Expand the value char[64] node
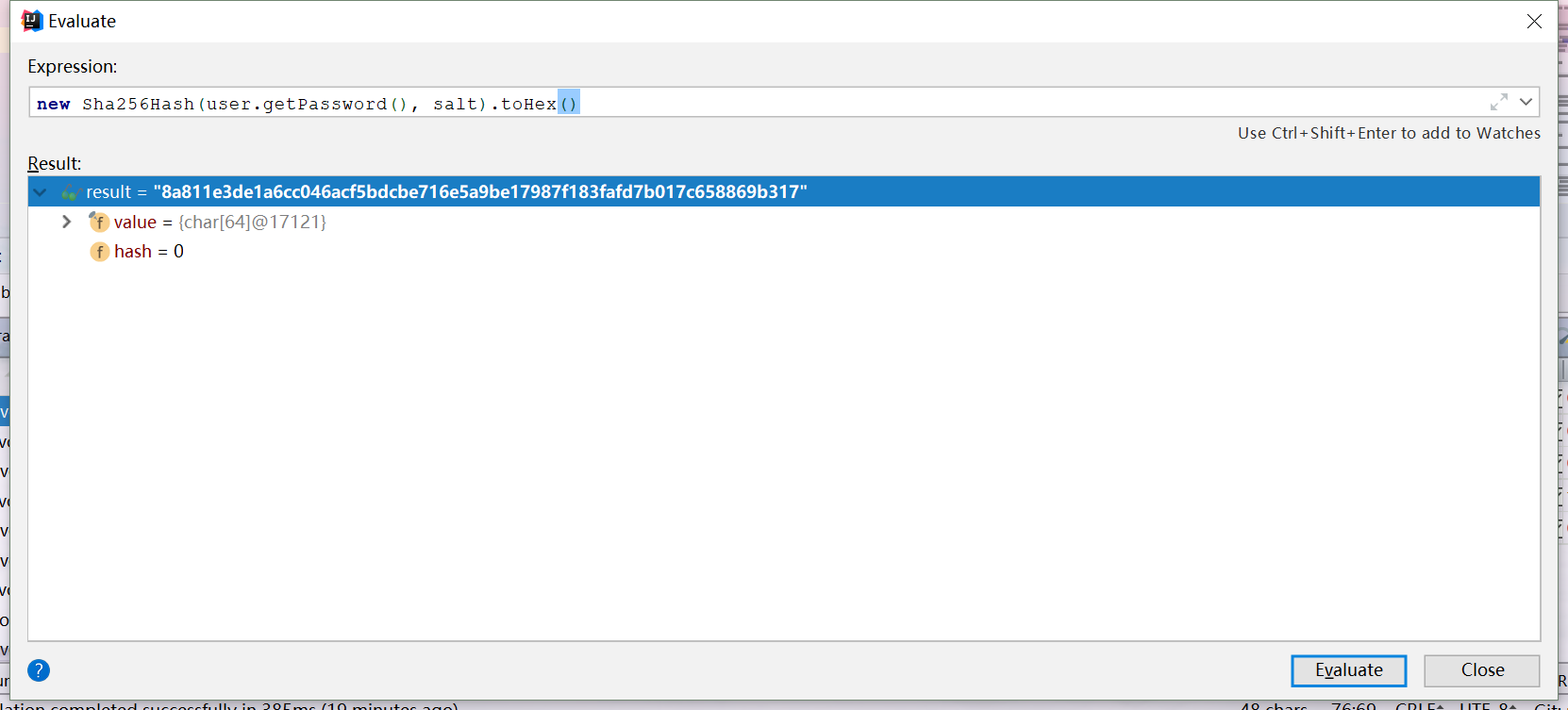Image resolution: width=1568 pixels, height=710 pixels. coord(66,222)
